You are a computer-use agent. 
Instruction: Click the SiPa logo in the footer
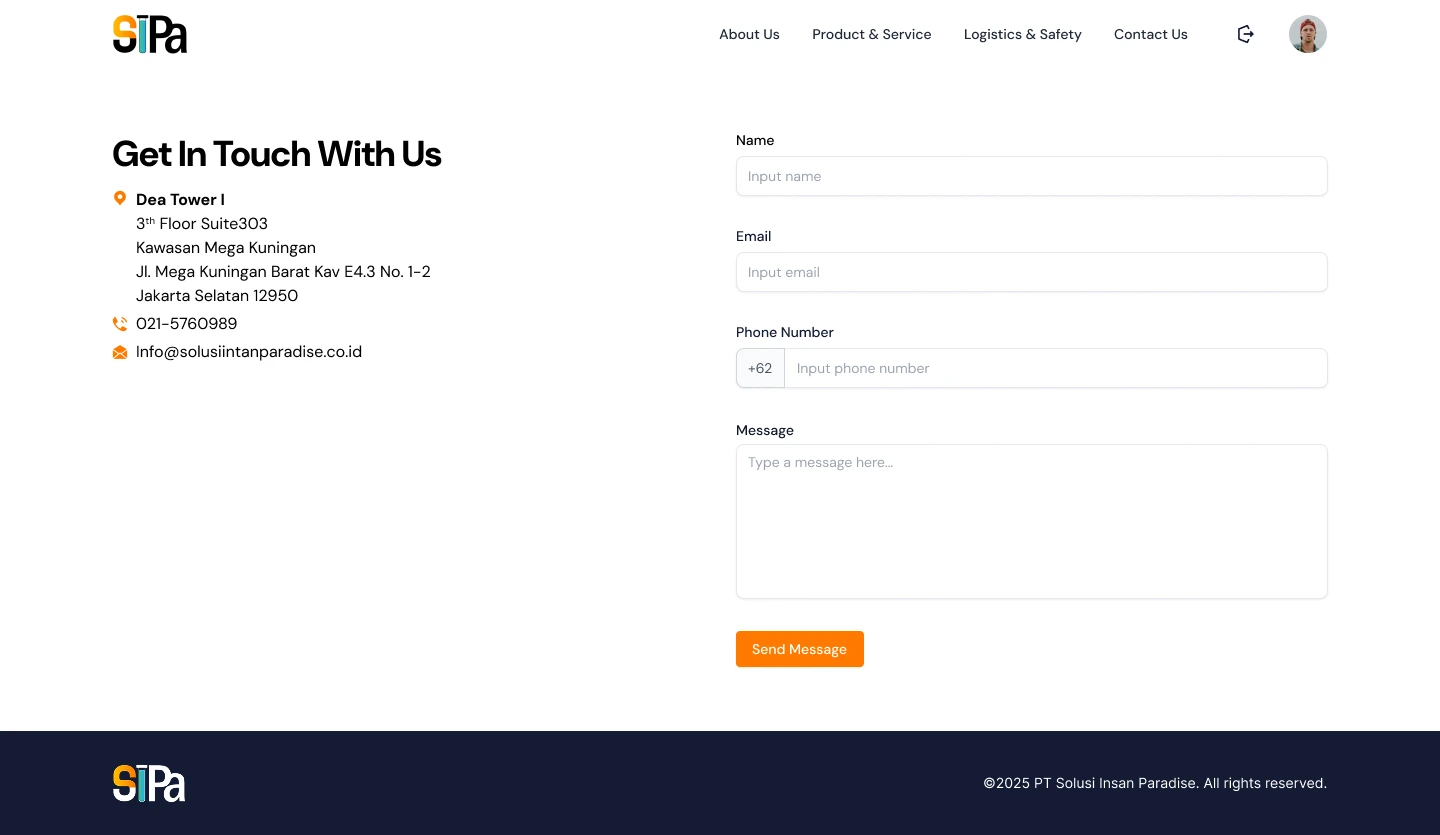[x=149, y=783]
